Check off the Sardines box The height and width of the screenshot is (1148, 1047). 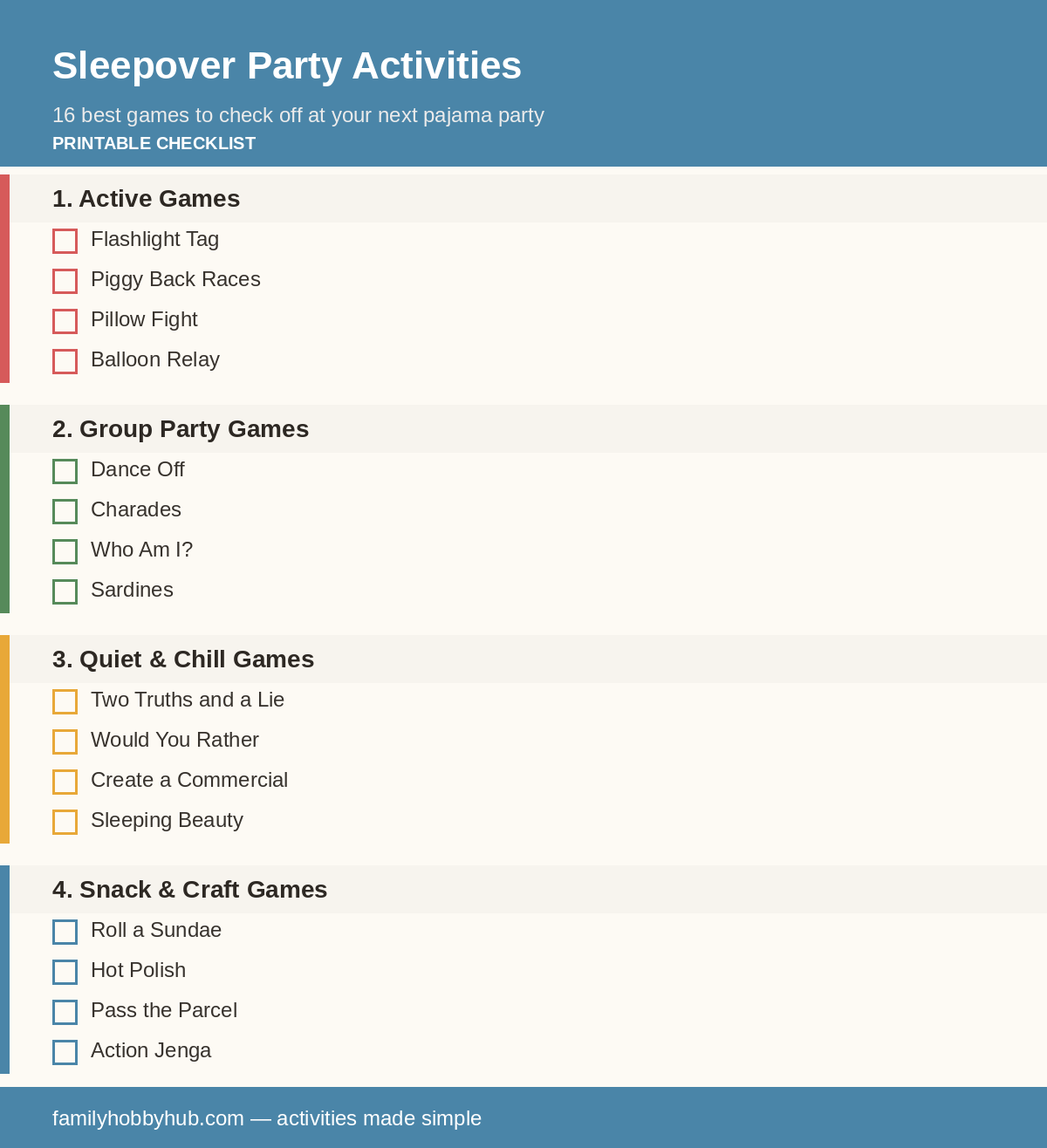[x=65, y=591]
